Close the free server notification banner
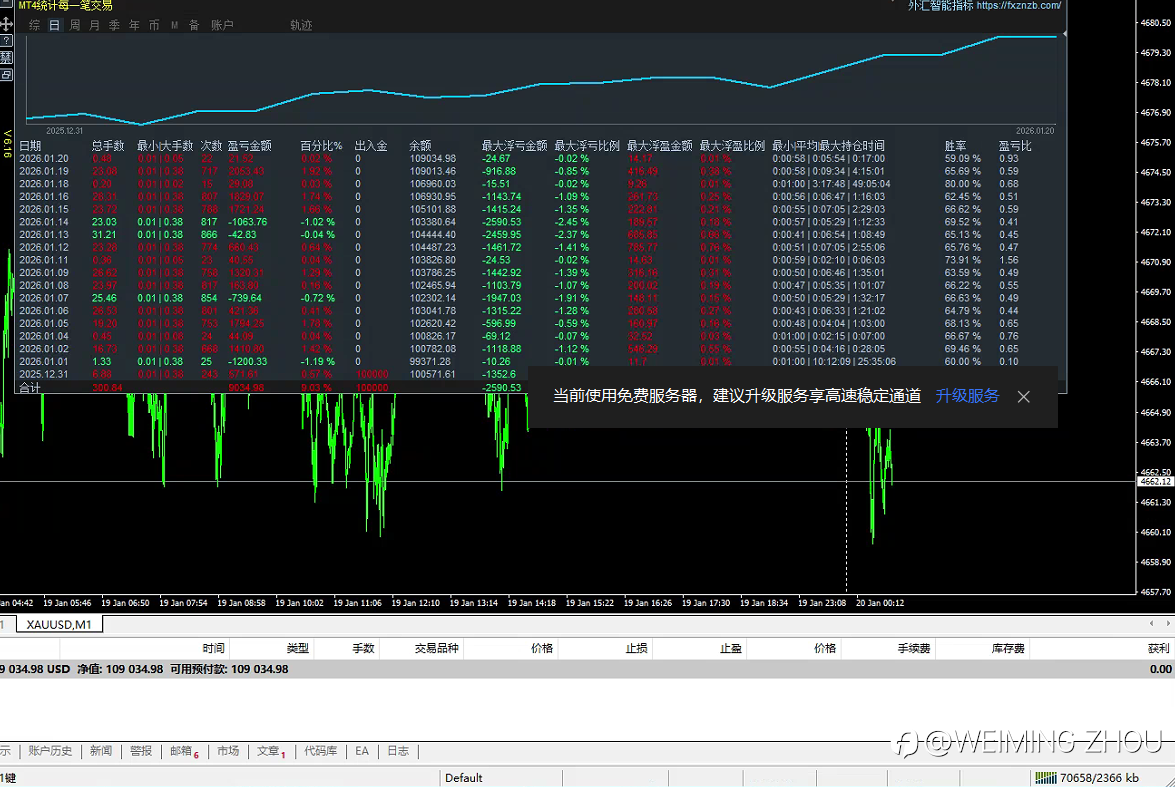Screen dimensions: 1175x787 point(1023,397)
